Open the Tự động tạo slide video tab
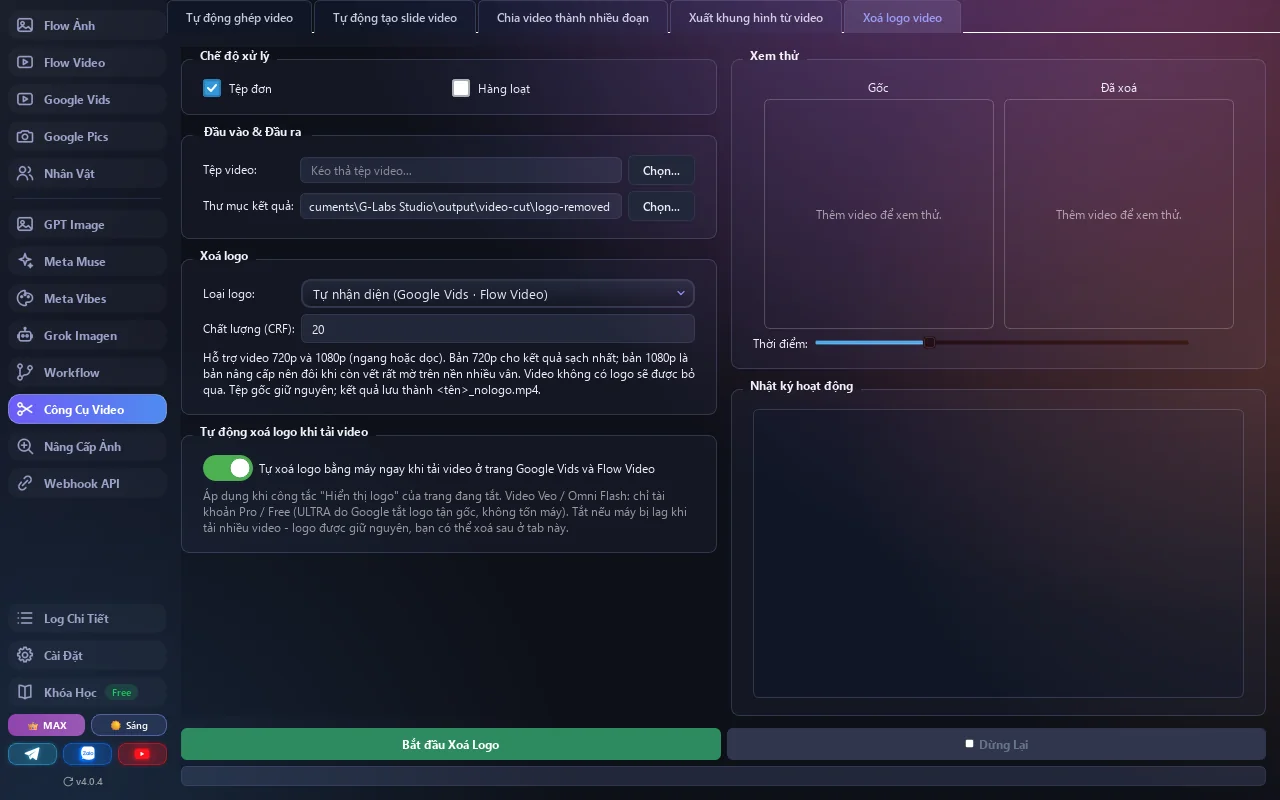The height and width of the screenshot is (800, 1280). point(395,18)
